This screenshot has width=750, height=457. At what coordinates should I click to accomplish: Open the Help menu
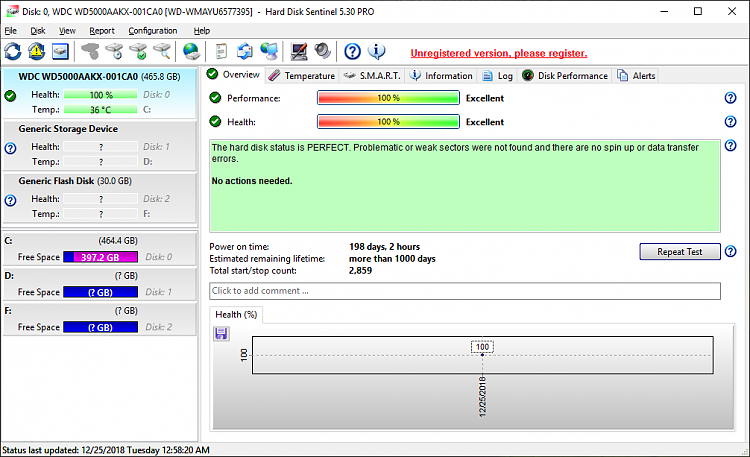[x=202, y=31]
